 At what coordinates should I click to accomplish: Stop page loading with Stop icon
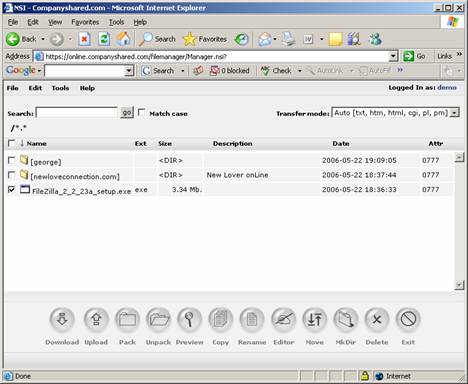(x=84, y=39)
